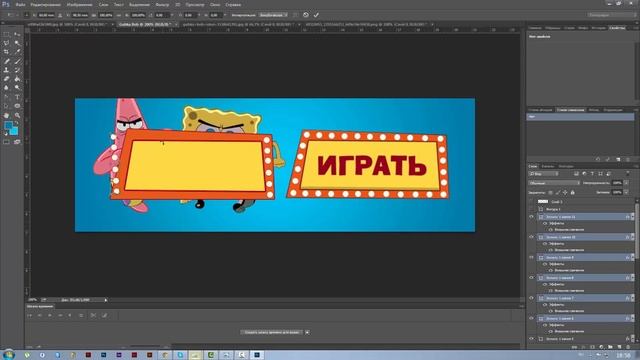The height and width of the screenshot is (360, 640).
Task: Show the Фигура 1 layer
Action: tap(531, 209)
